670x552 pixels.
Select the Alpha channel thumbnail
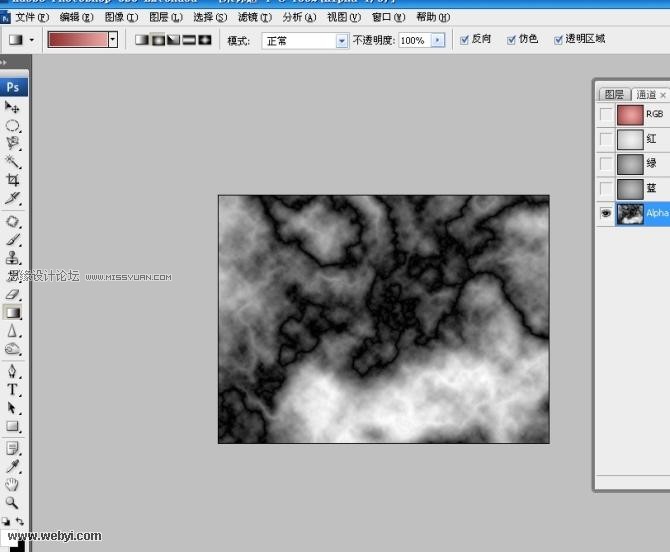point(630,214)
